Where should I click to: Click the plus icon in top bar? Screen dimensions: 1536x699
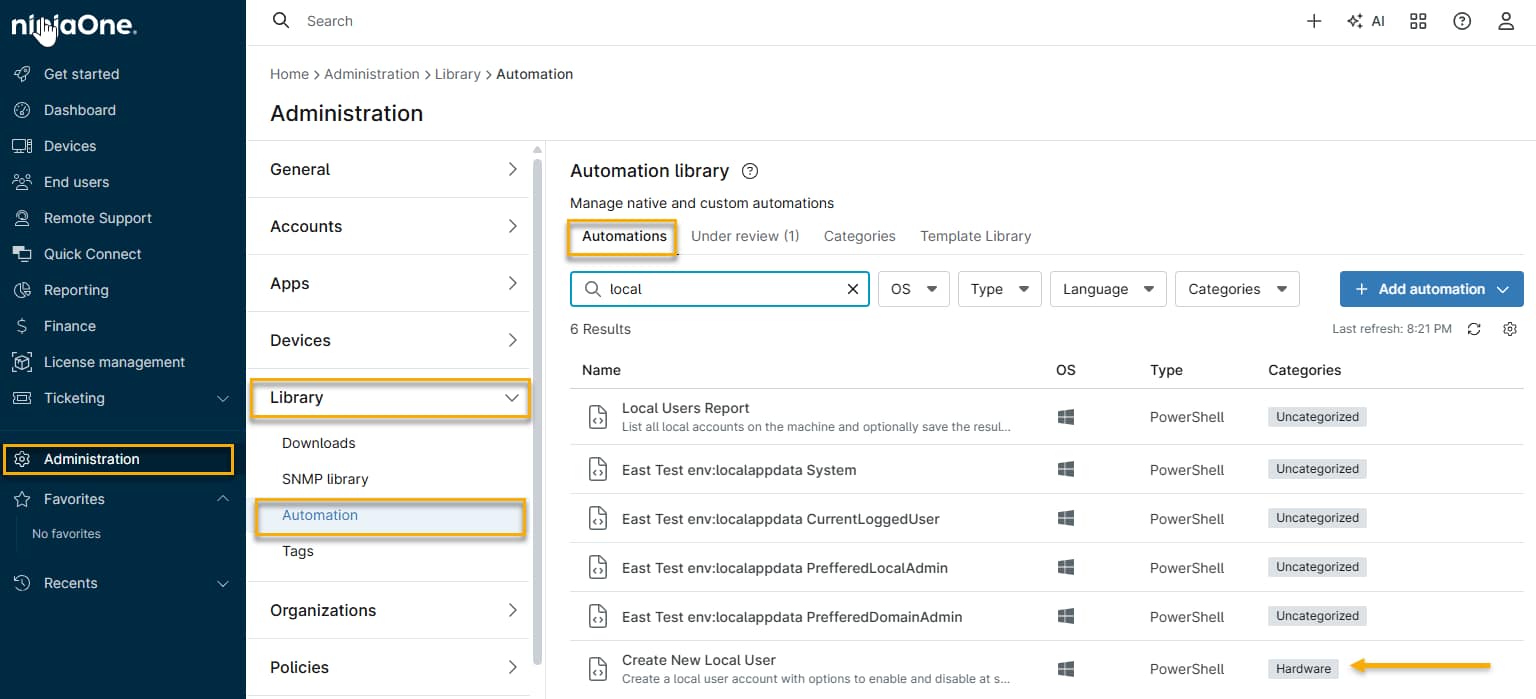coord(1314,21)
